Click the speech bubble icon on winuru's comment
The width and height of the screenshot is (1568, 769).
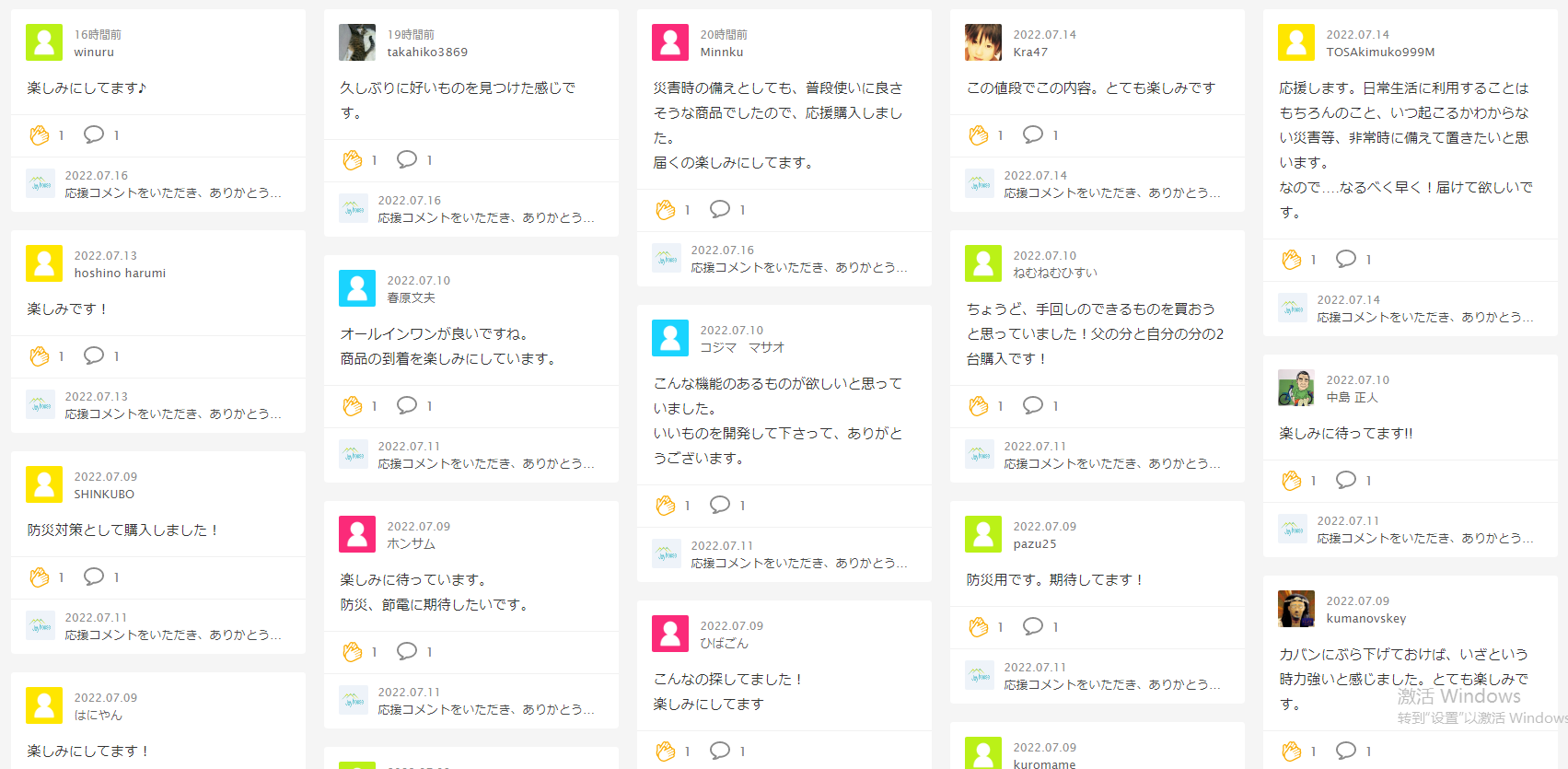pos(94,134)
